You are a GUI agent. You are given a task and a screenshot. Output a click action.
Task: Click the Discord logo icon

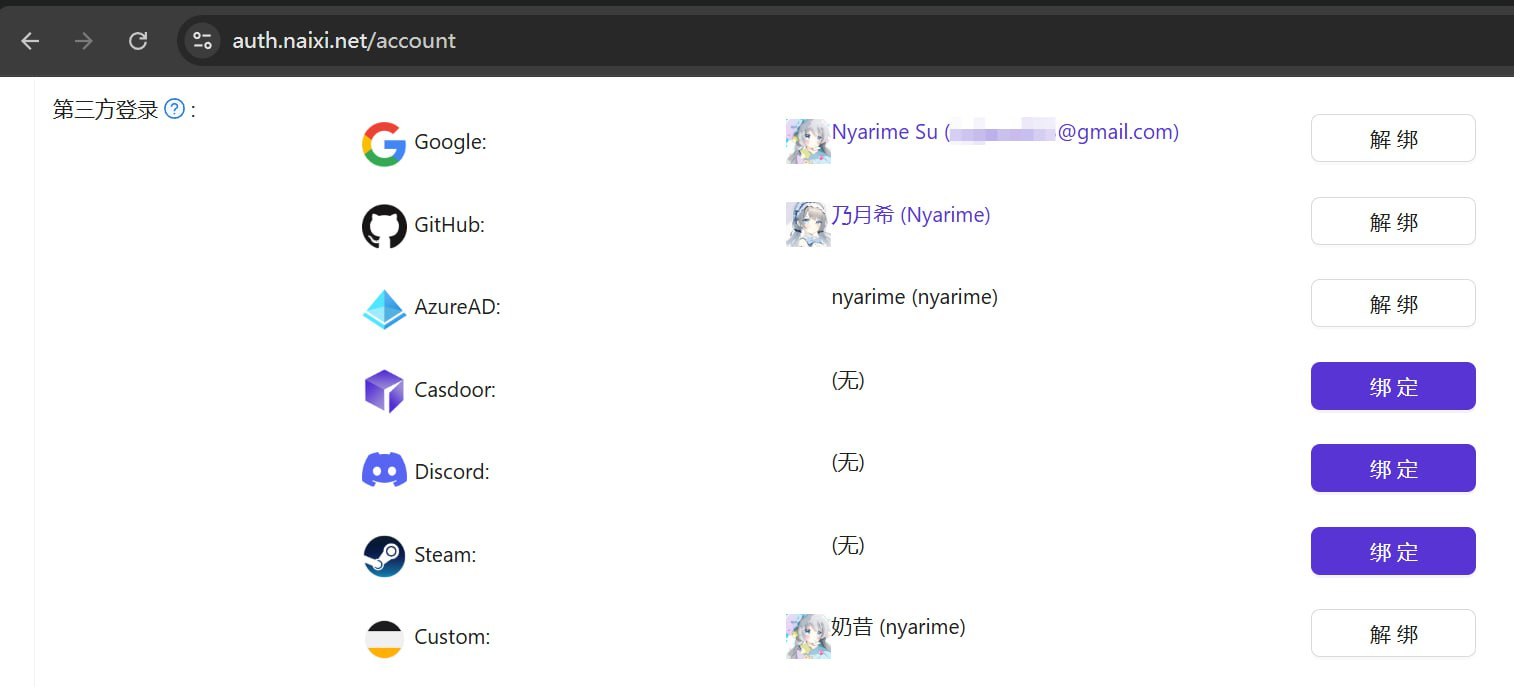tap(383, 471)
